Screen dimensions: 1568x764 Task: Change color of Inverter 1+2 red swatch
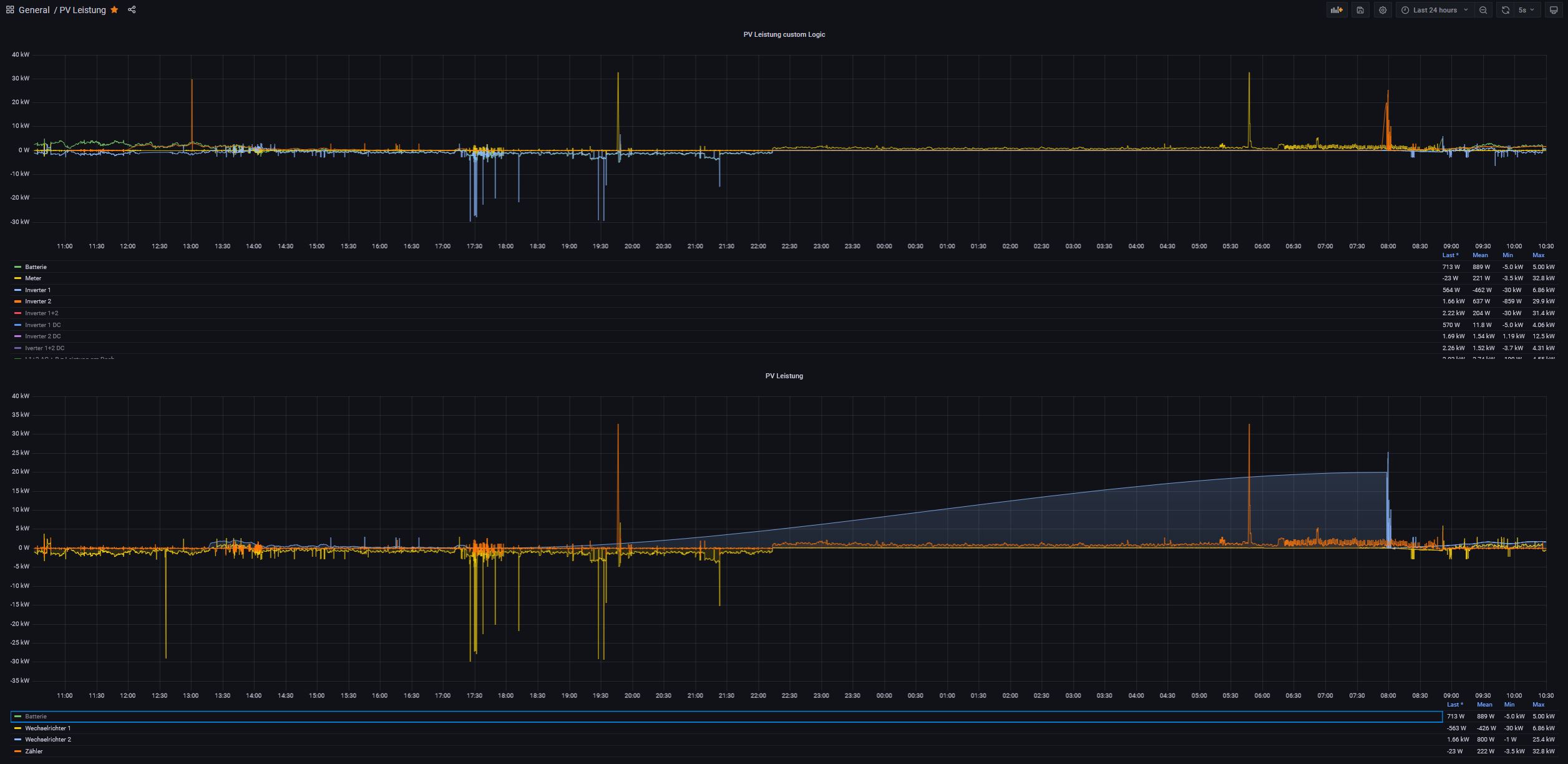click(x=17, y=313)
